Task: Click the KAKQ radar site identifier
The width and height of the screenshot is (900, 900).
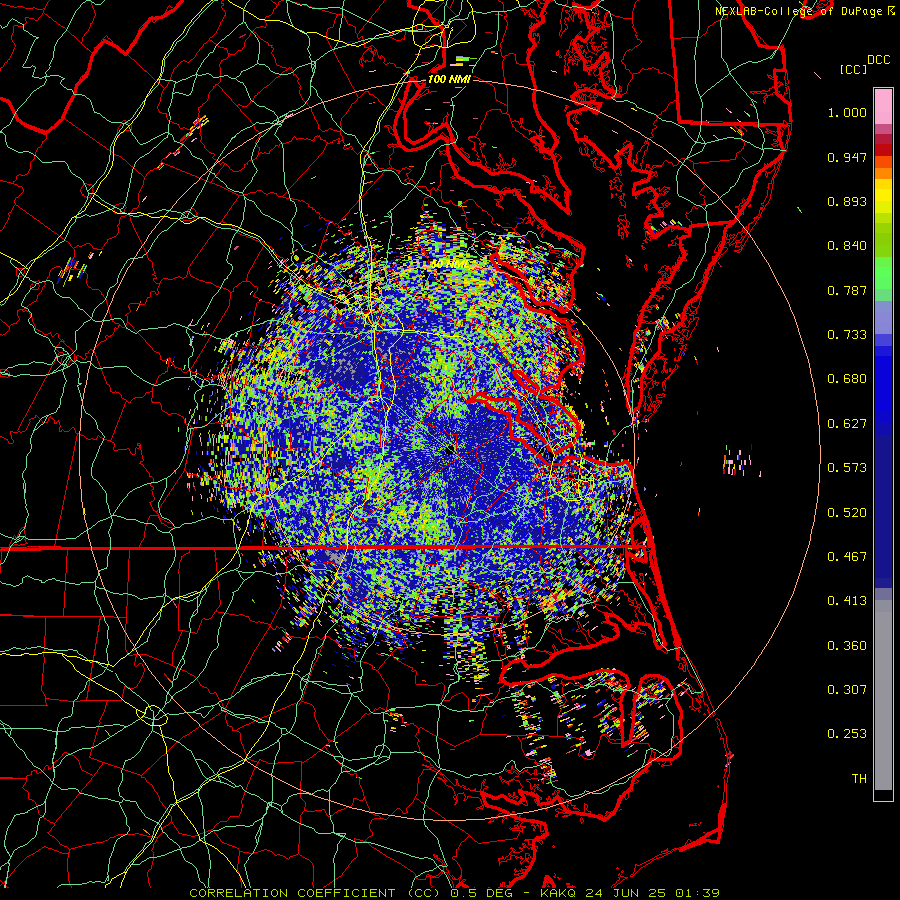Action: pyautogui.click(x=559, y=893)
